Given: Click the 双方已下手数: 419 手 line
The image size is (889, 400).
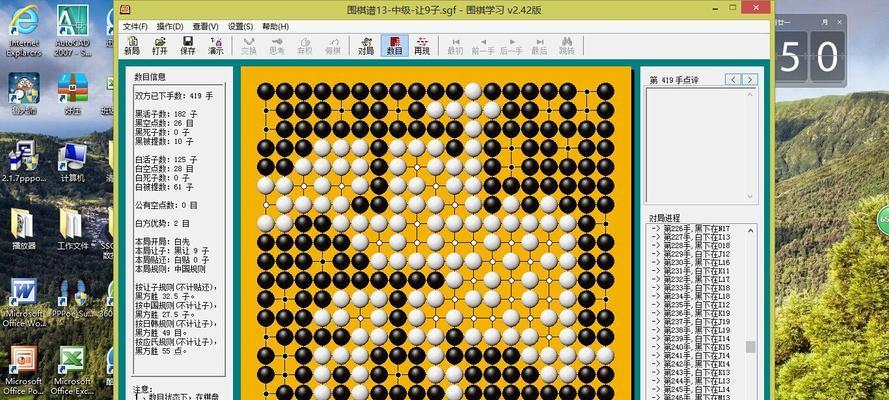Looking at the screenshot, I should 173,96.
